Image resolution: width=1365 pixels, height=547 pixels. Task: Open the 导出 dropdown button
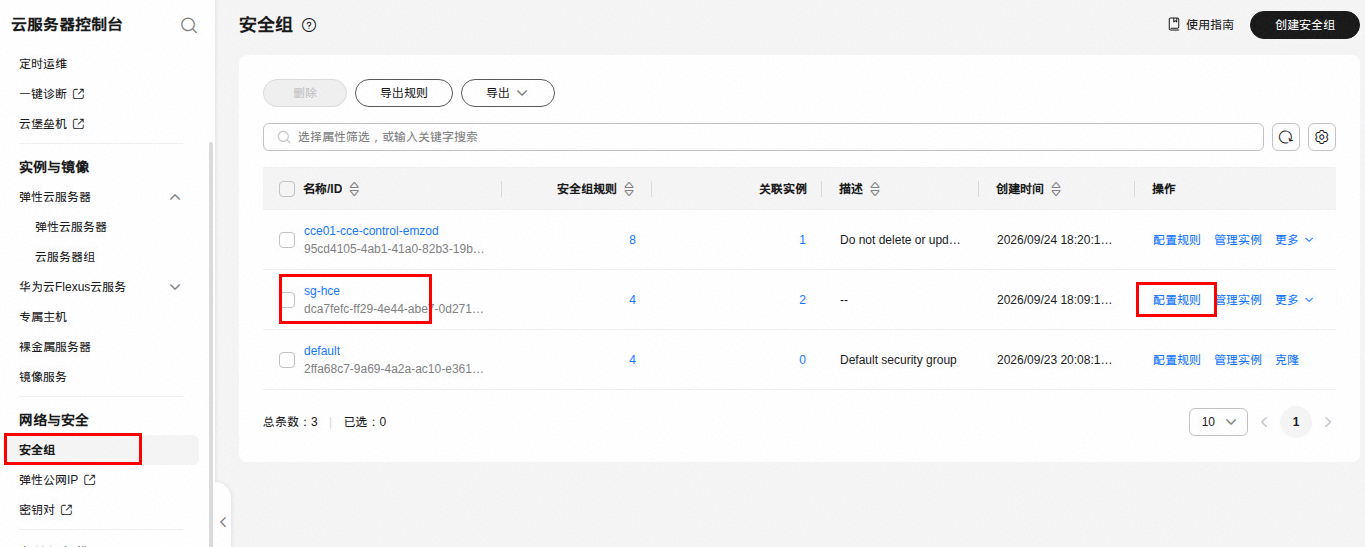508,93
